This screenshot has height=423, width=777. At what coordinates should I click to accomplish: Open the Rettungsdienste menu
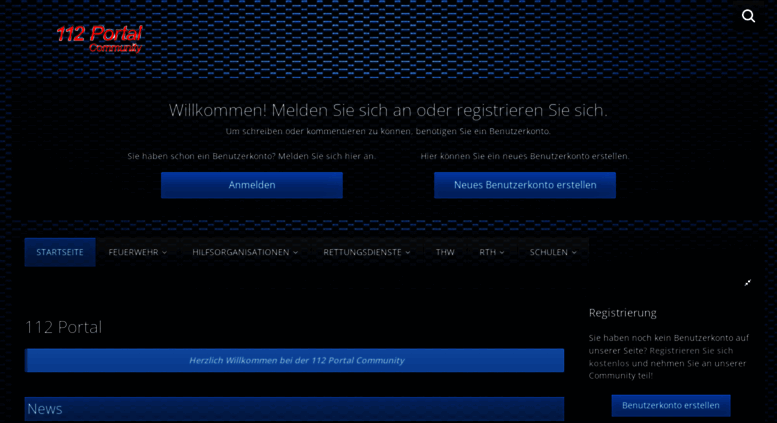tap(367, 252)
